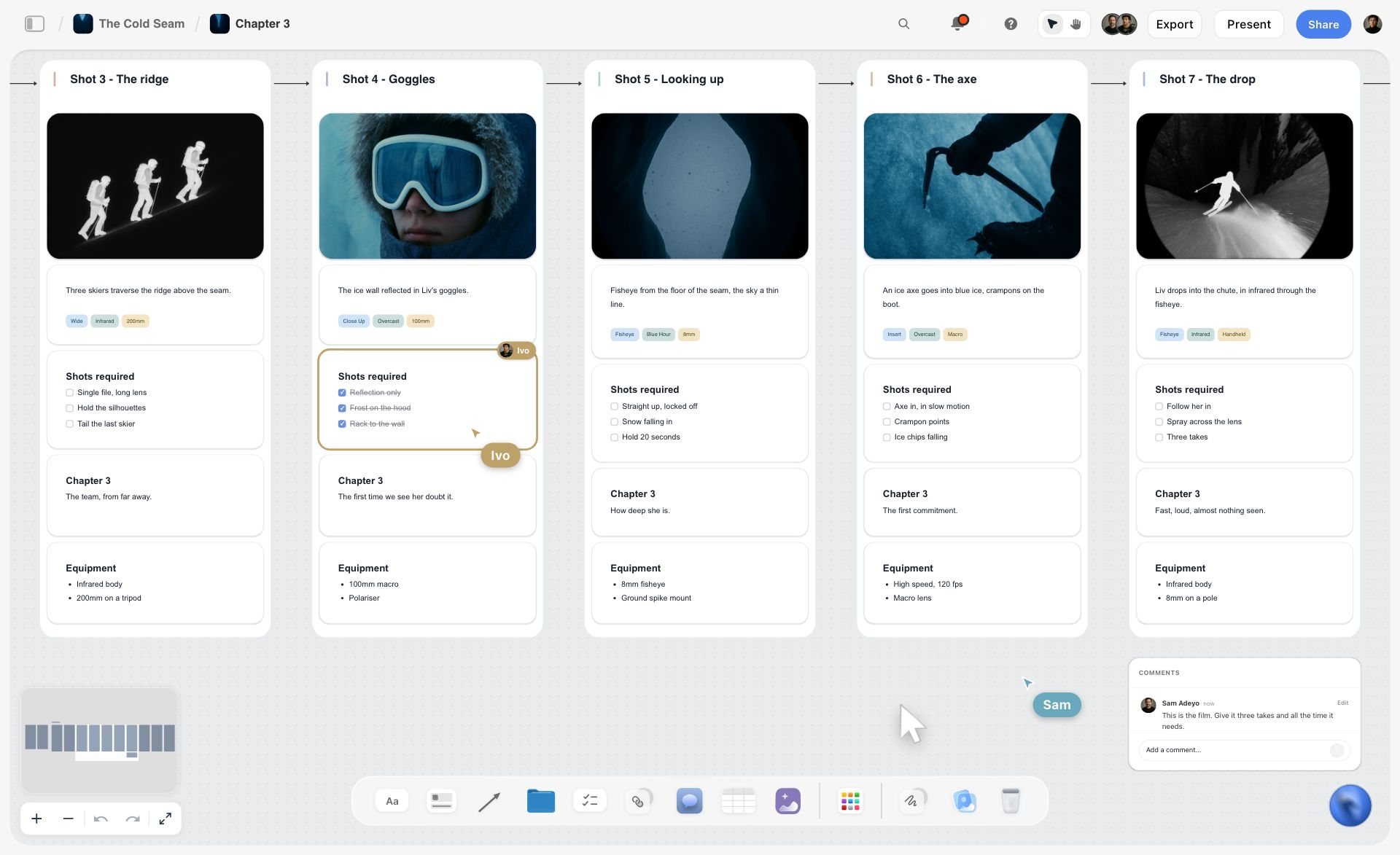Image resolution: width=1400 pixels, height=855 pixels.
Task: Add a note card from toolbar
Action: click(441, 801)
